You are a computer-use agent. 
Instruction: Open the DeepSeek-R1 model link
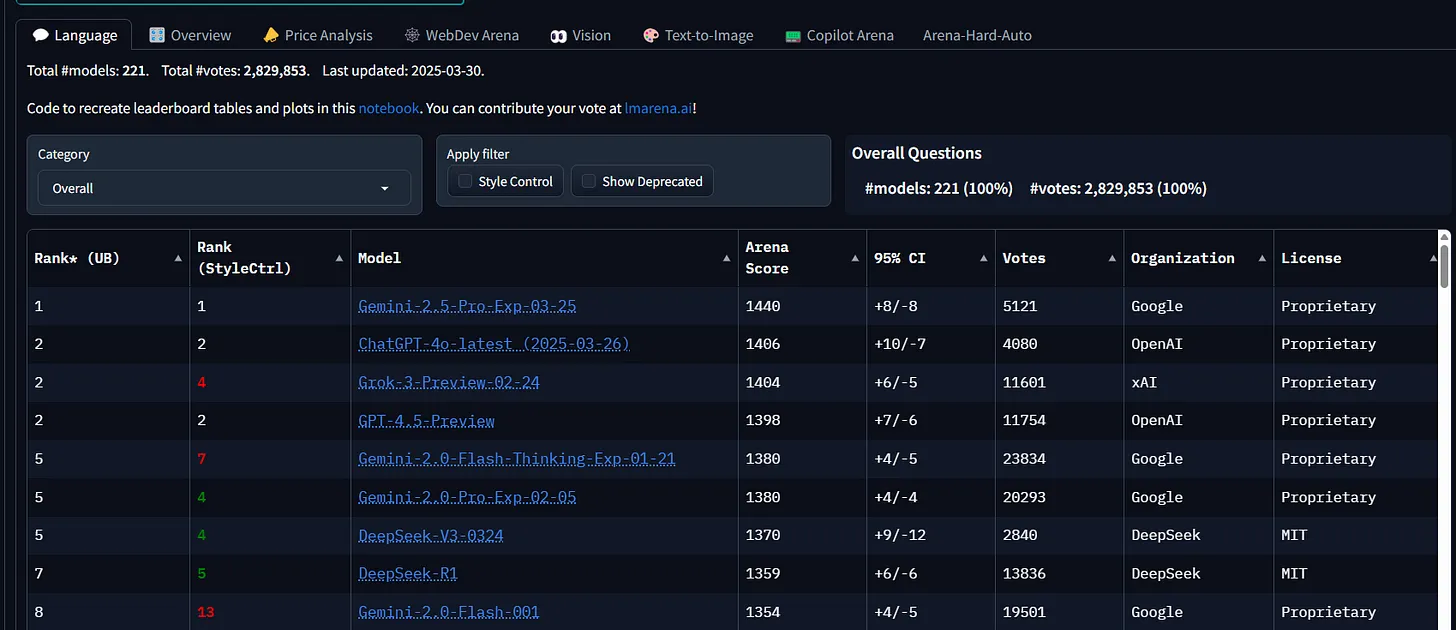coord(408,574)
